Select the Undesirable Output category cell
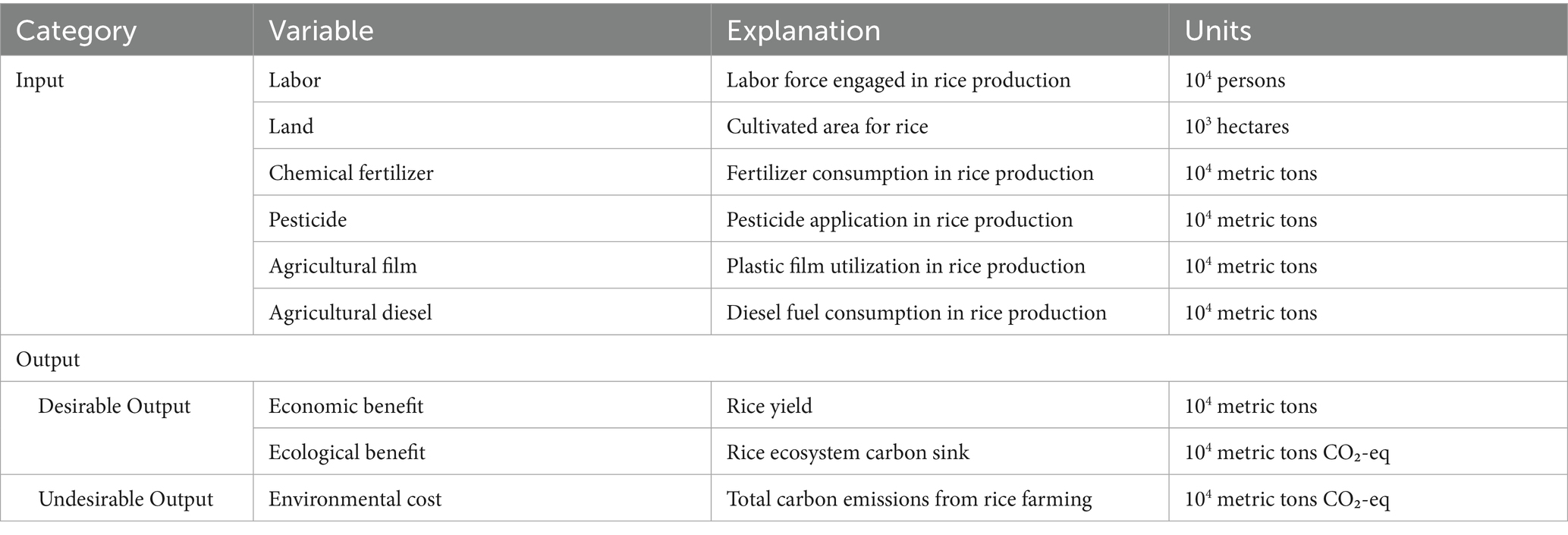The image size is (1568, 535). click(126, 499)
